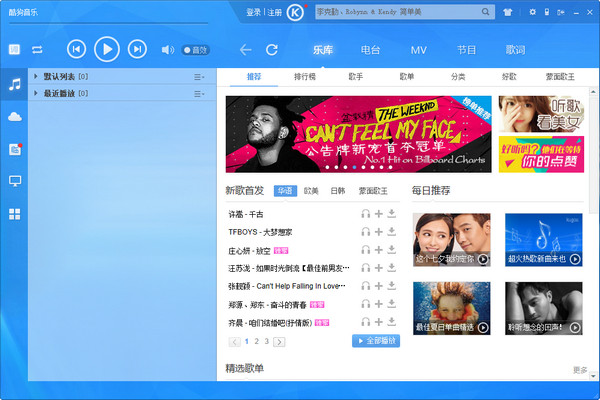Switch to the 电台 main tab
Screen dimensions: 600x400
pos(370,50)
